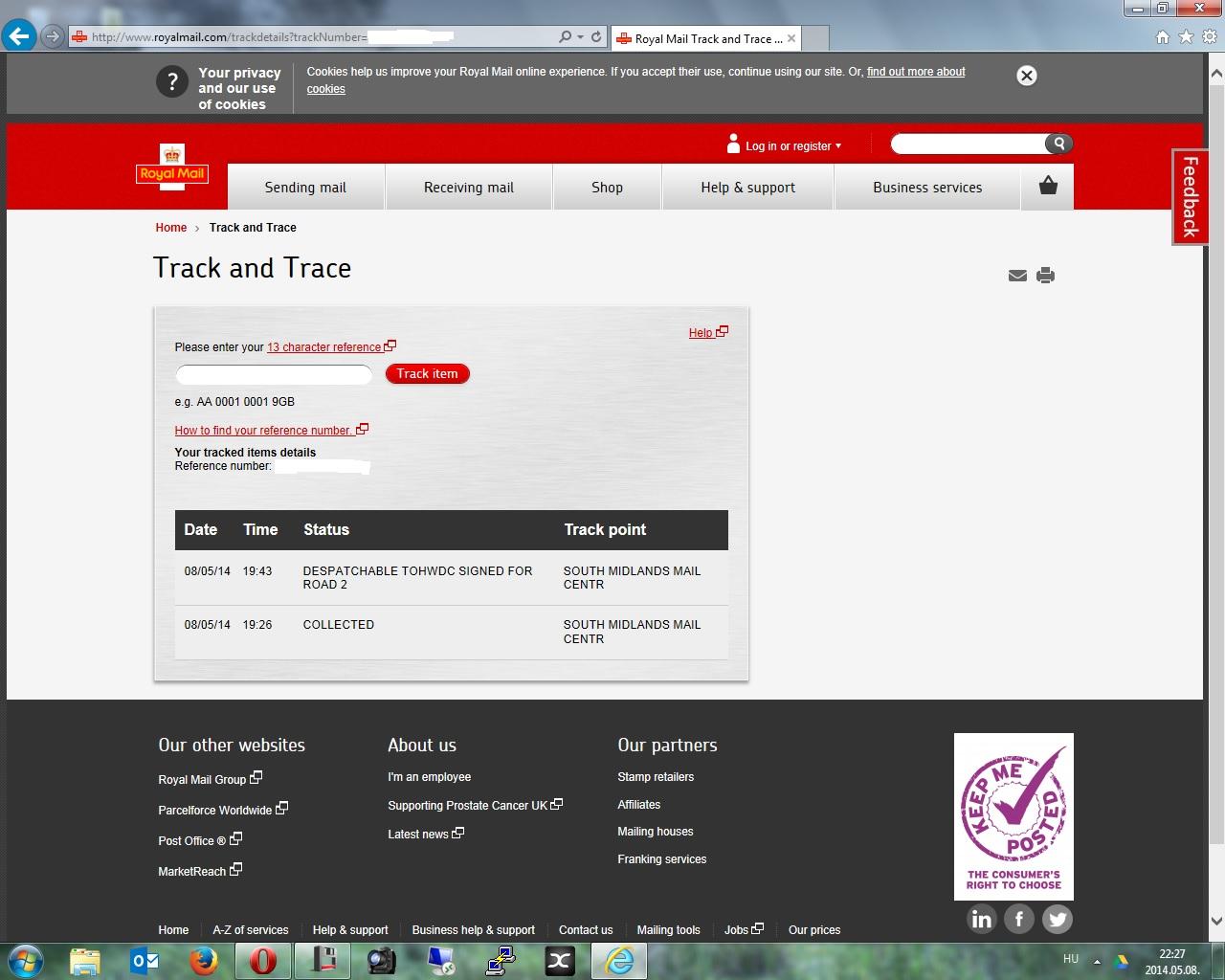1225x980 pixels.
Task: Open the Favorites star icon
Action: (1186, 37)
